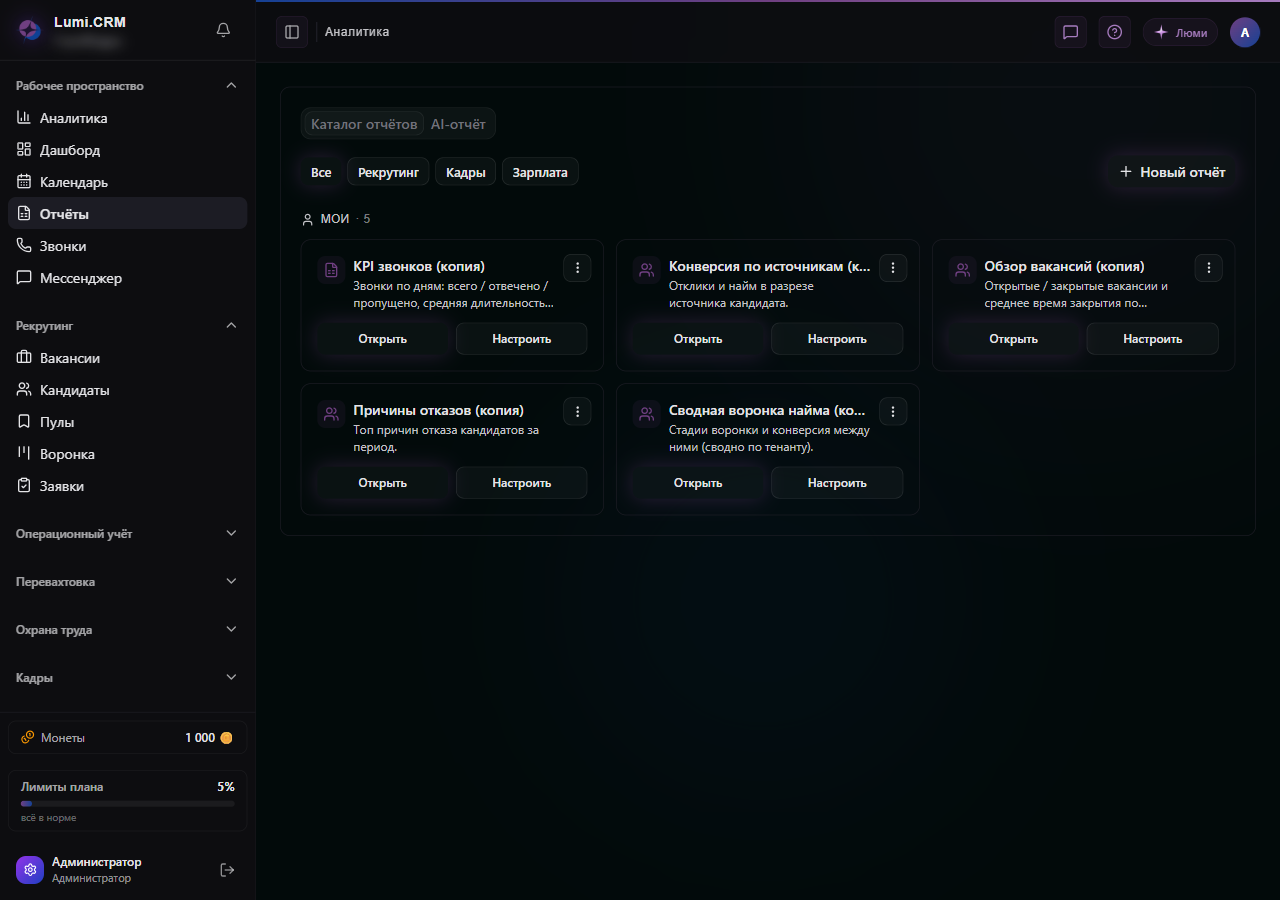The width and height of the screenshot is (1280, 900).
Task: Select the Кадры filter chip
Action: tap(466, 172)
